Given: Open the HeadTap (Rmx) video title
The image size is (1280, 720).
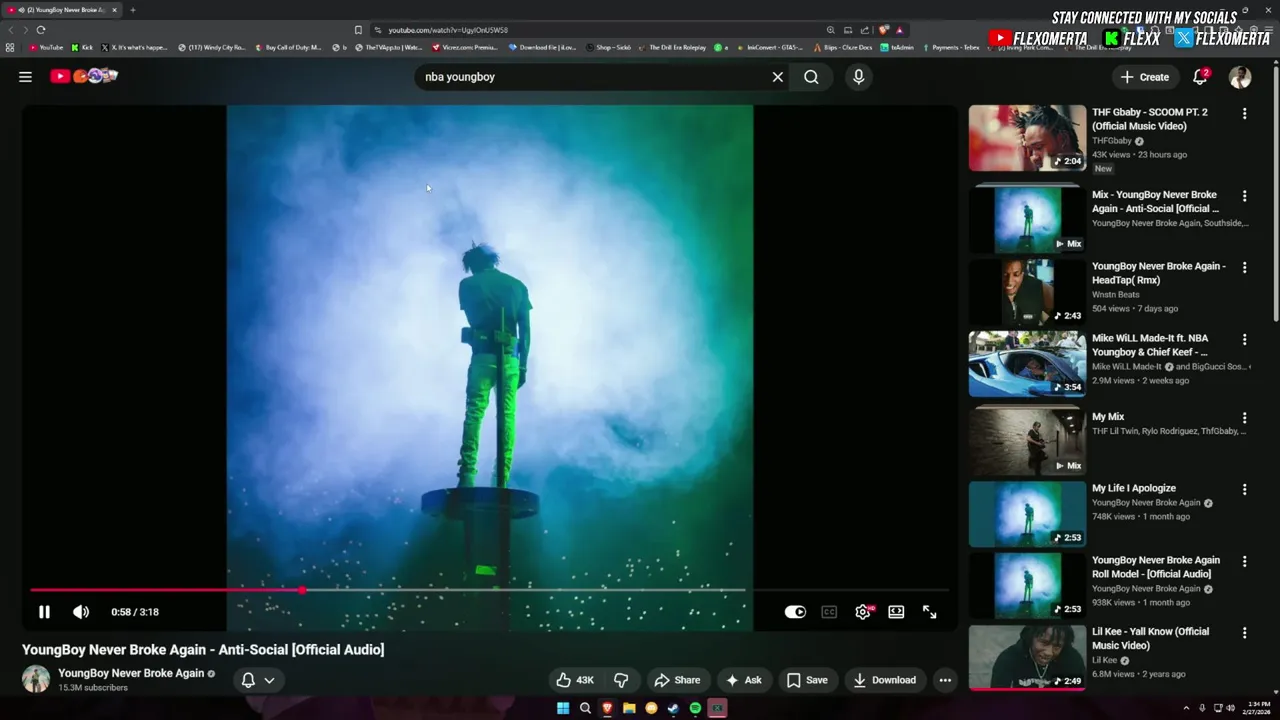Looking at the screenshot, I should pyautogui.click(x=1158, y=273).
